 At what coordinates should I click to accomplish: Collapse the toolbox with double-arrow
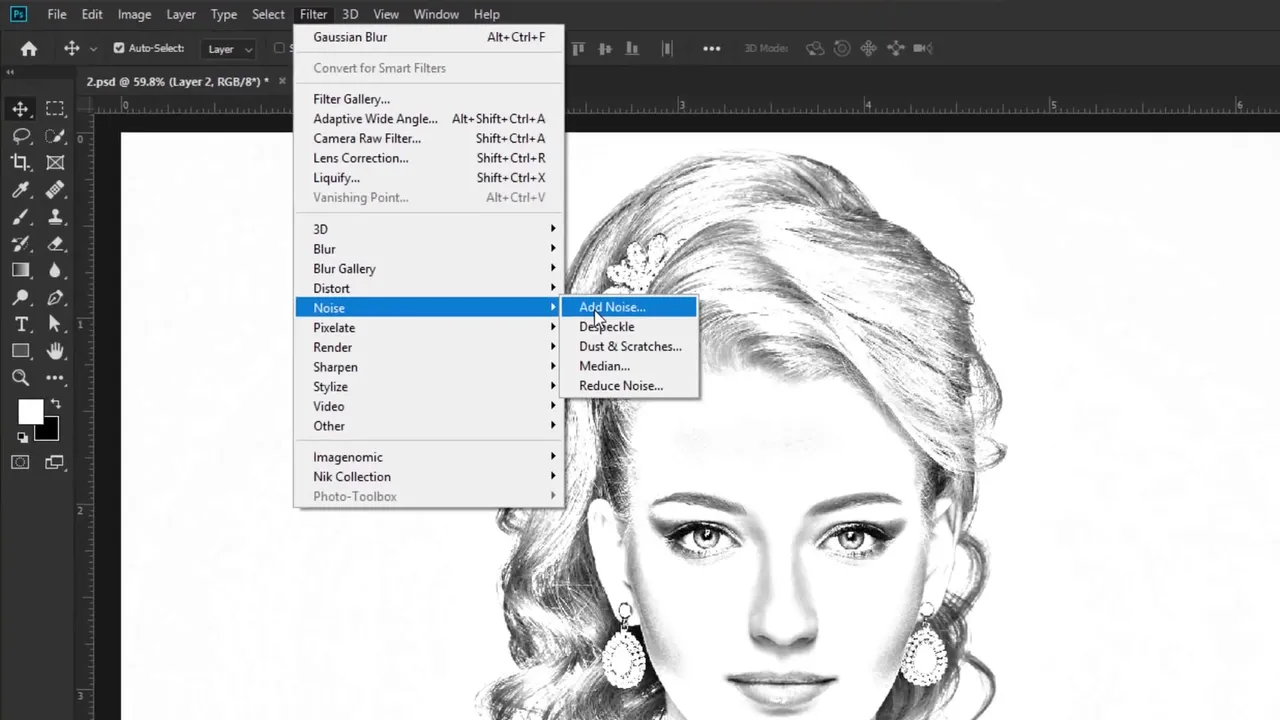[x=11, y=72]
